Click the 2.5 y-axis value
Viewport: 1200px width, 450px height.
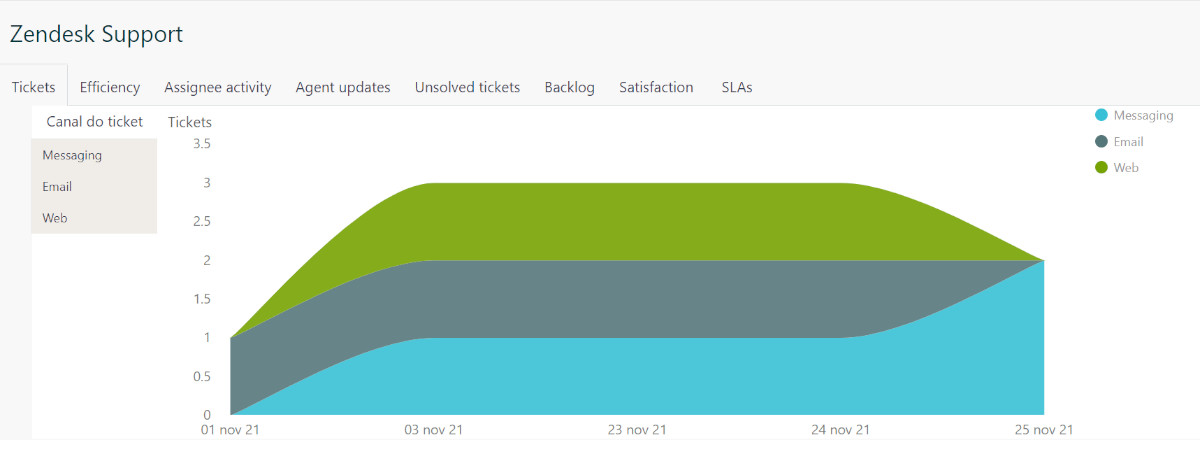point(201,221)
